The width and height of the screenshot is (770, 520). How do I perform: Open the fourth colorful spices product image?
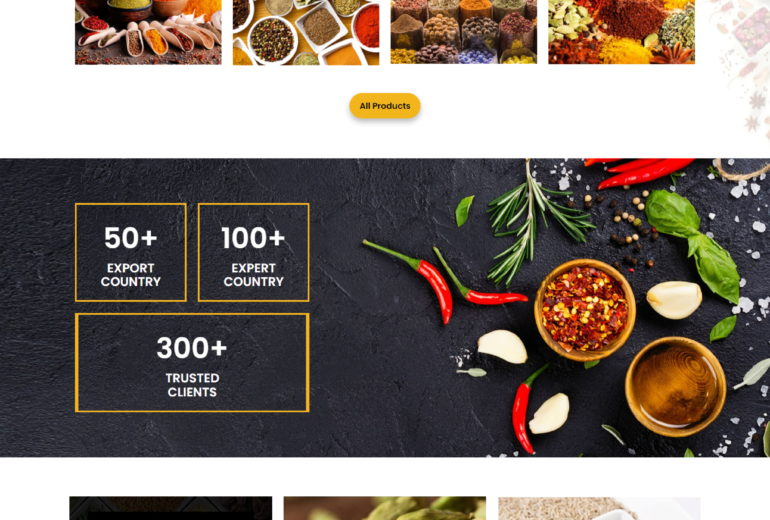pyautogui.click(x=621, y=31)
